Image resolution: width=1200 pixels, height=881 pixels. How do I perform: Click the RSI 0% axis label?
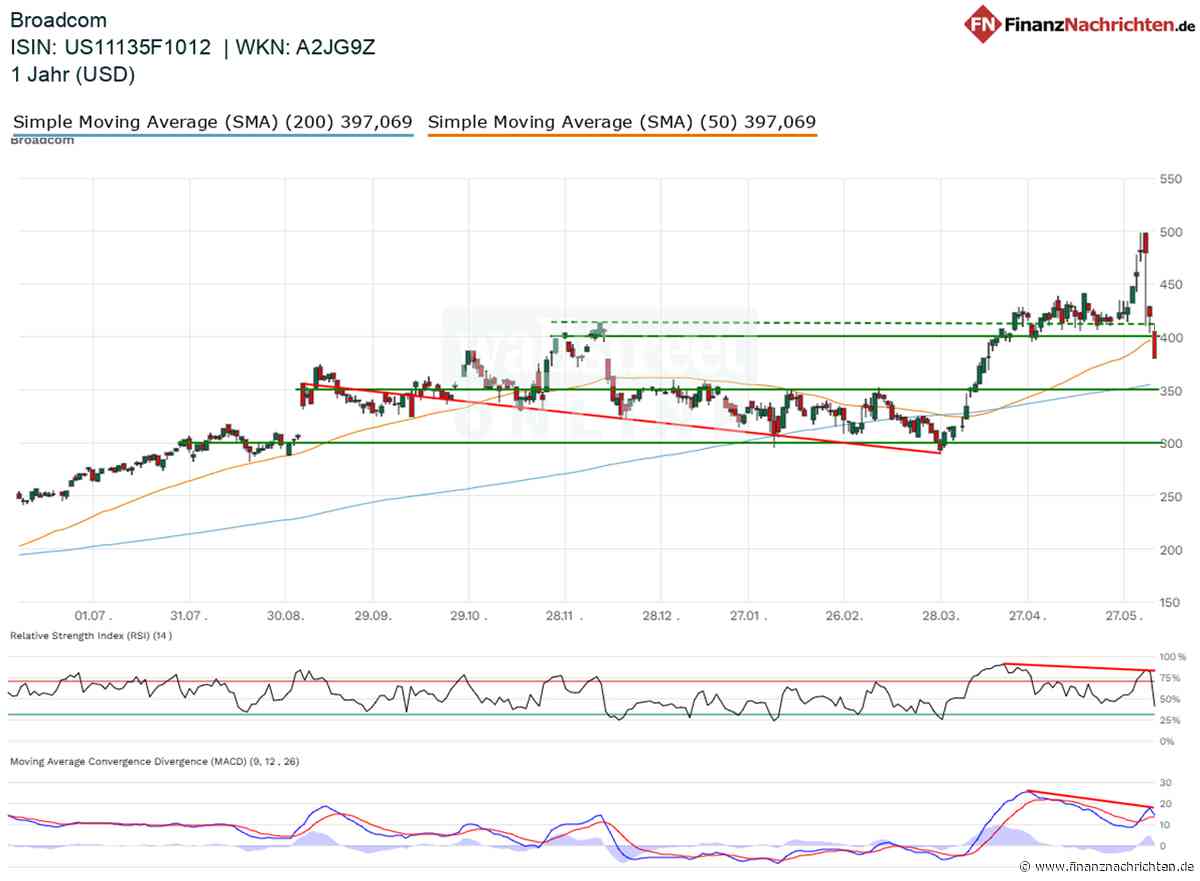(x=1168, y=741)
